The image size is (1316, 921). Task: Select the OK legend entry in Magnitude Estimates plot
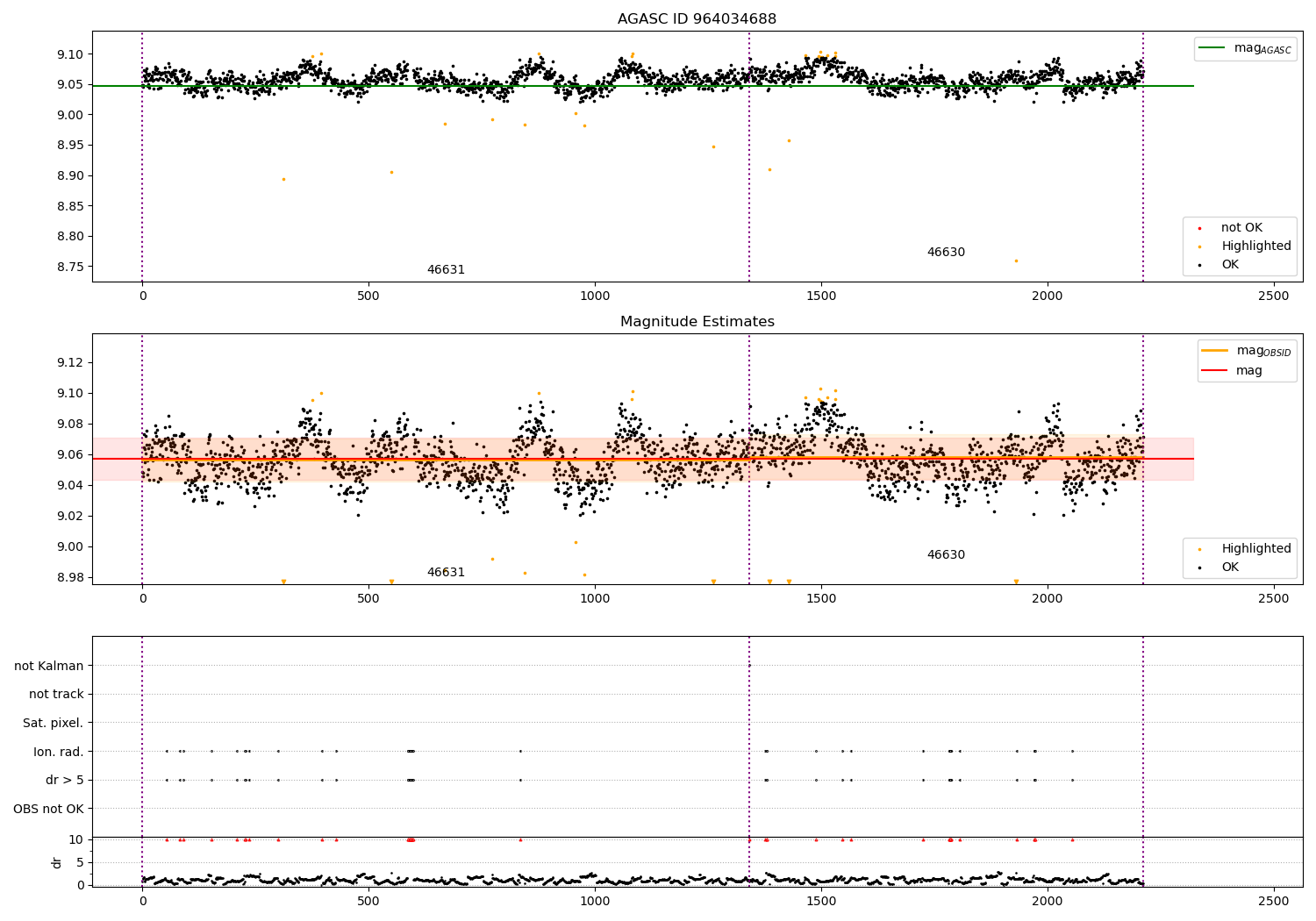point(1218,568)
